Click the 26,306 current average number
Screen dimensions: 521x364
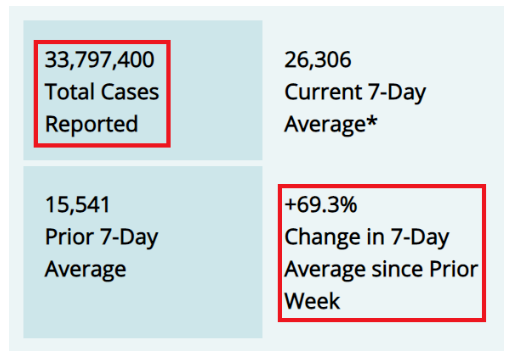[x=318, y=60]
